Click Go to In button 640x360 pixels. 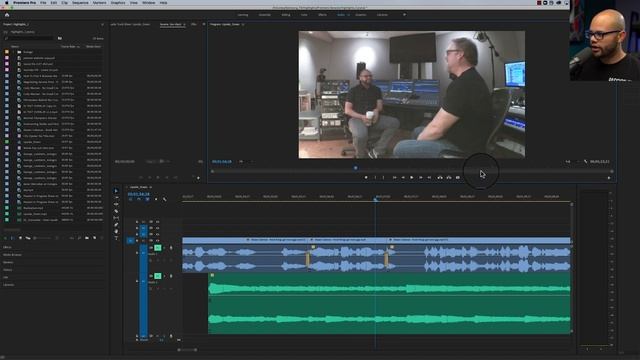[394, 178]
